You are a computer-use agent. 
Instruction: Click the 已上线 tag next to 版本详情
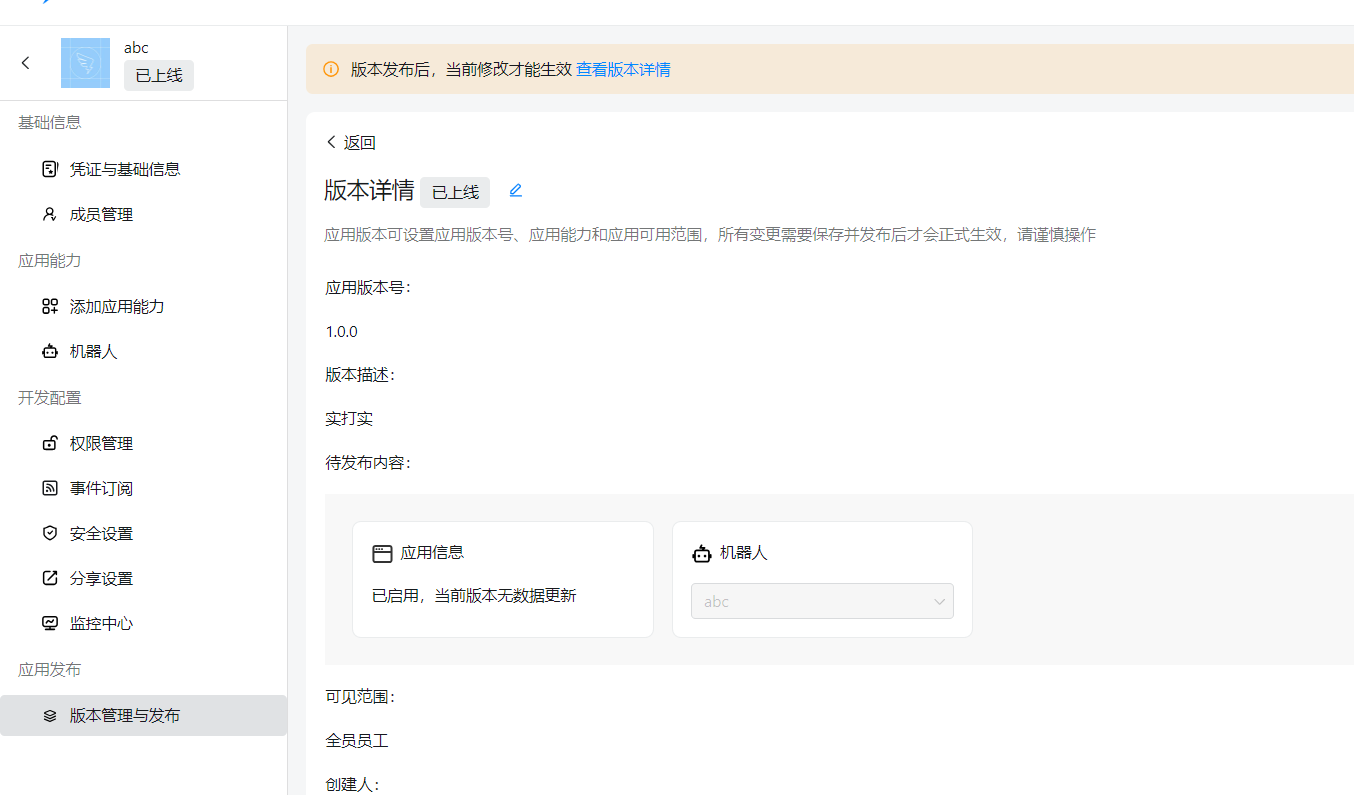[455, 192]
